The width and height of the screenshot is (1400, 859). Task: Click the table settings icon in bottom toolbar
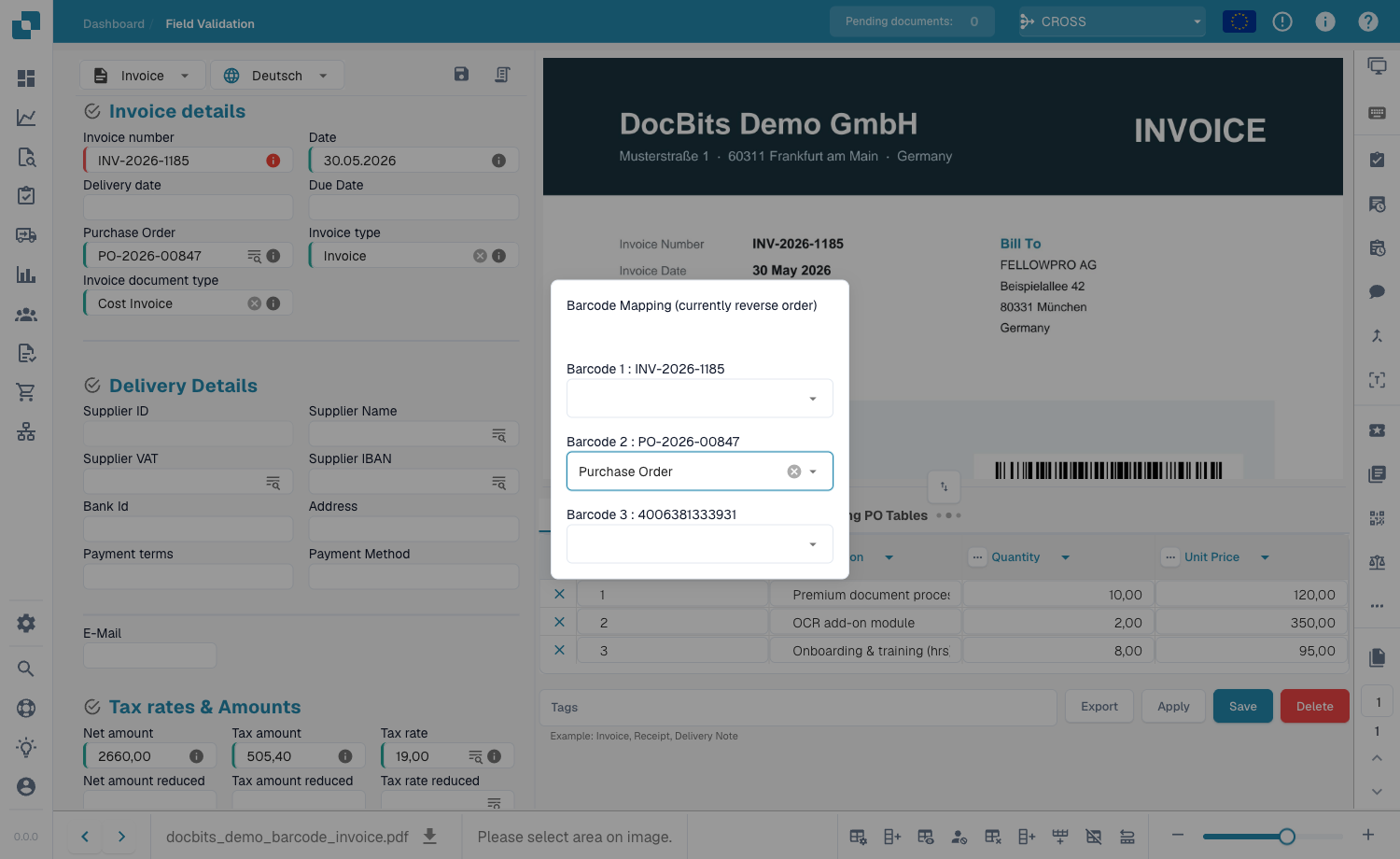(858, 837)
